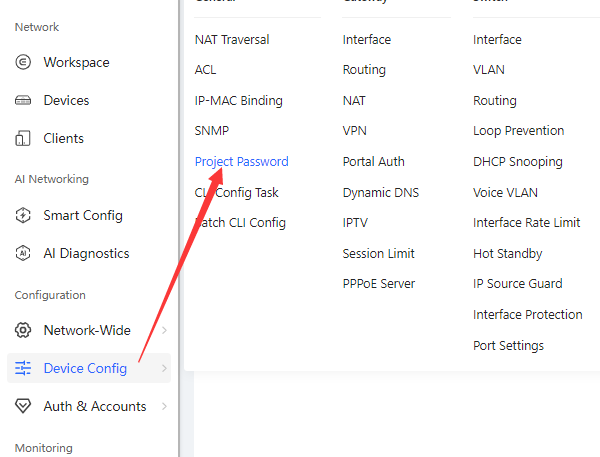Select IP-MAC Binding menu entry

pos(238,101)
